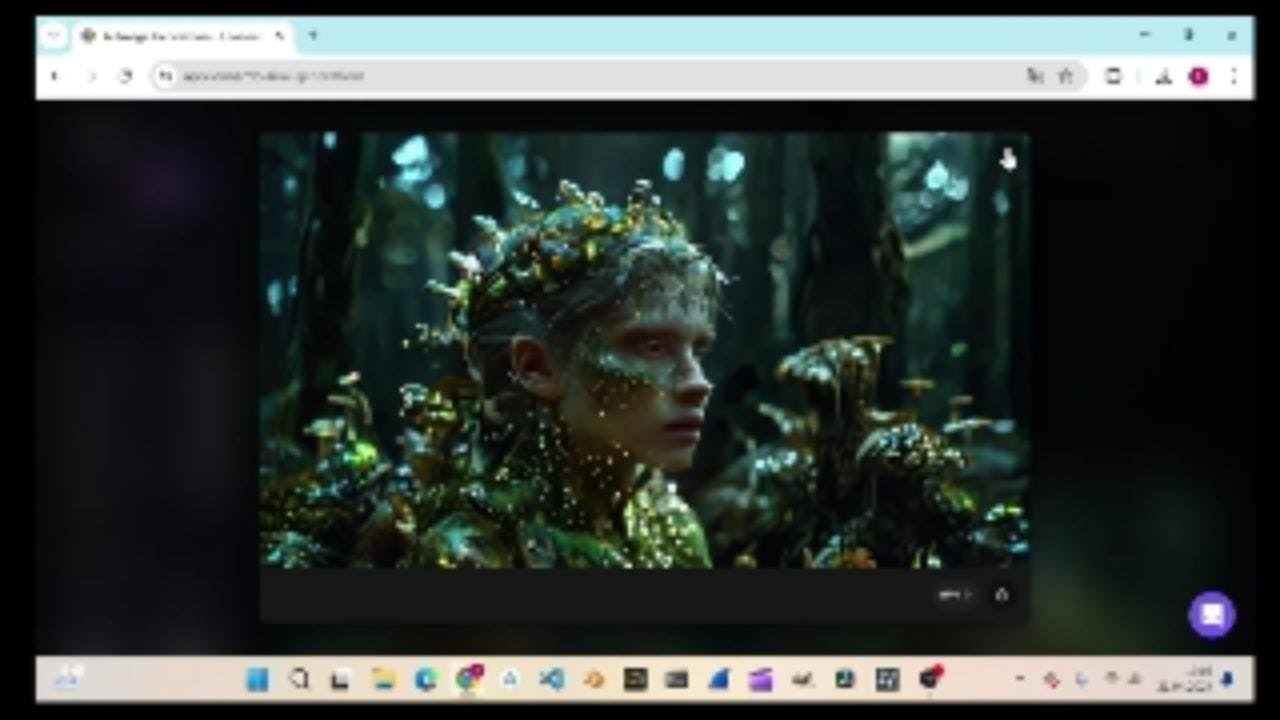Open the zoom percentage control below the image
This screenshot has width=1280, height=720.
point(954,595)
